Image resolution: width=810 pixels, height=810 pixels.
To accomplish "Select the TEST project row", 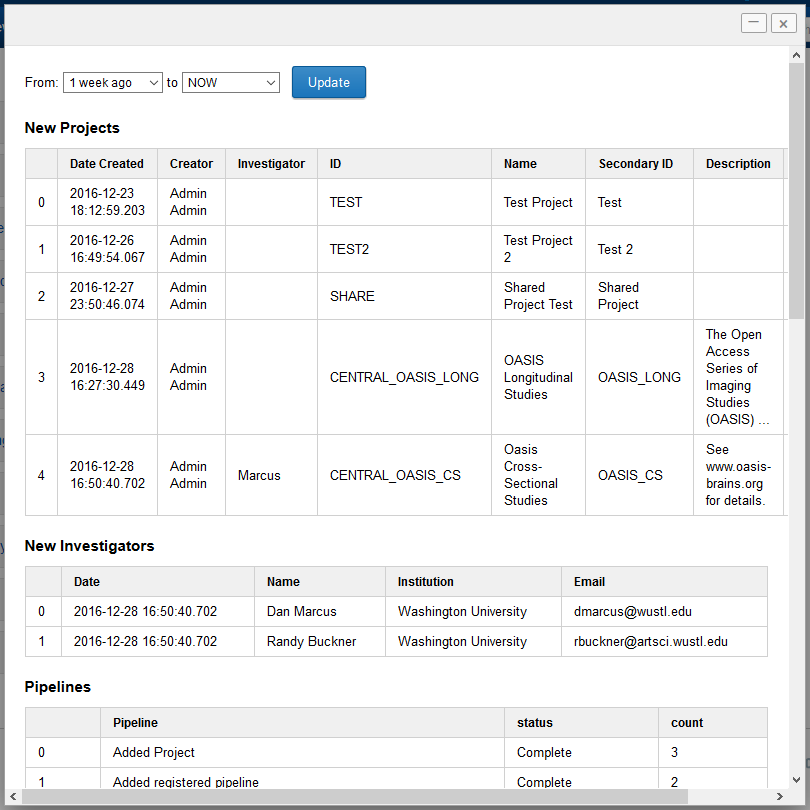I will click(404, 202).
